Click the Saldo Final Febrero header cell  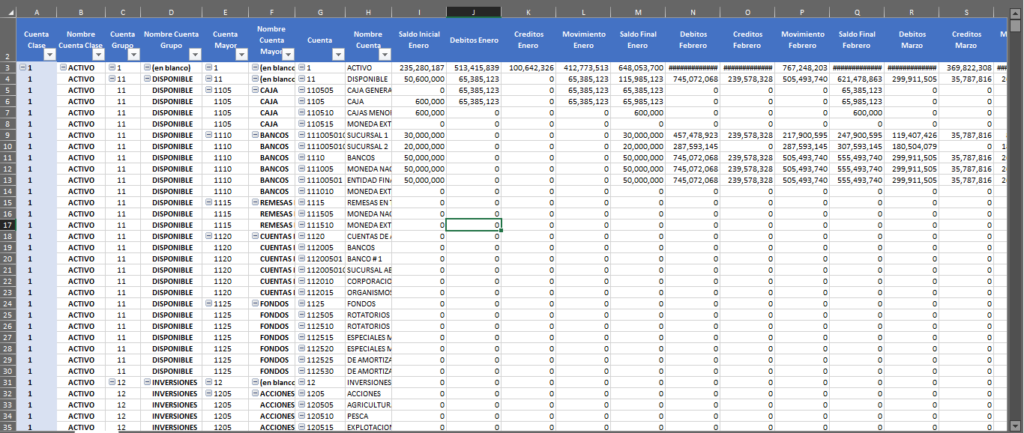[x=857, y=40]
